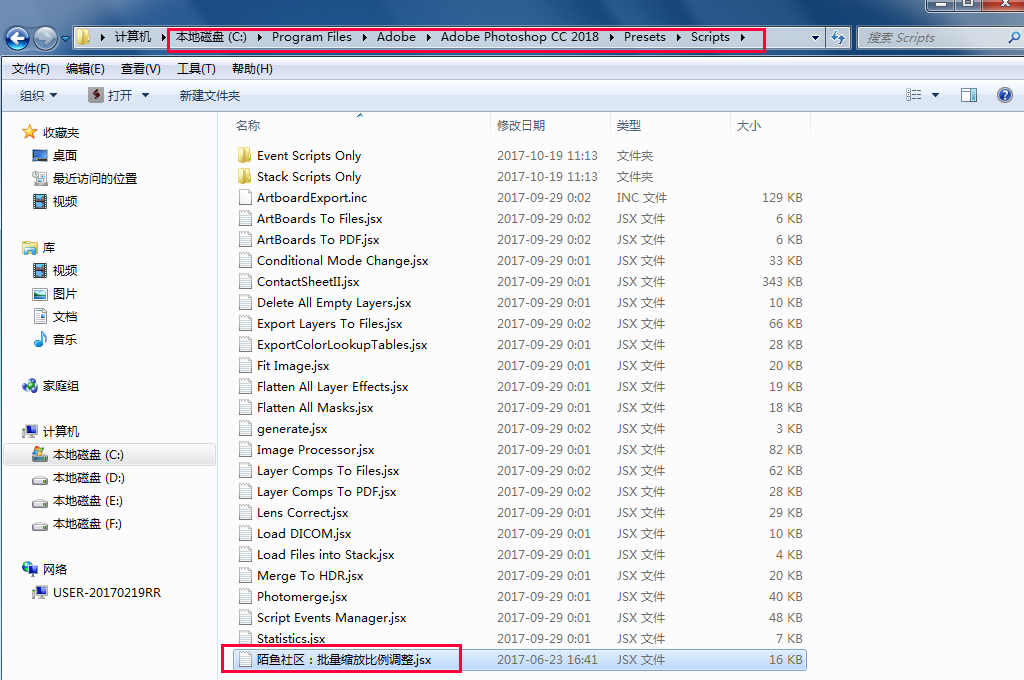Viewport: 1024px width, 680px height.
Task: Select 库 in the navigation pane
Action: coord(49,248)
